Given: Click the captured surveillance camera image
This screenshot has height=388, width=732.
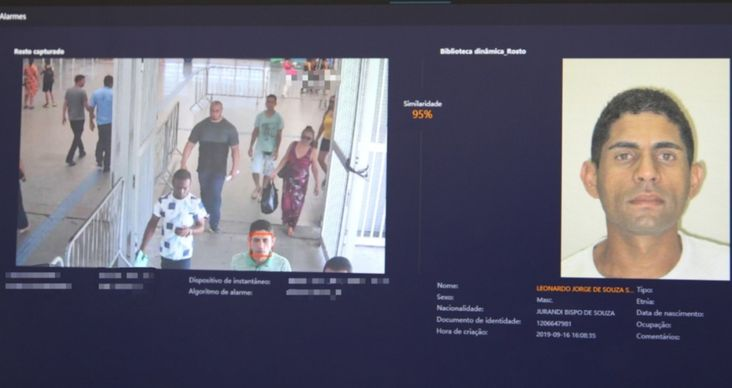Looking at the screenshot, I should pyautogui.click(x=202, y=165).
